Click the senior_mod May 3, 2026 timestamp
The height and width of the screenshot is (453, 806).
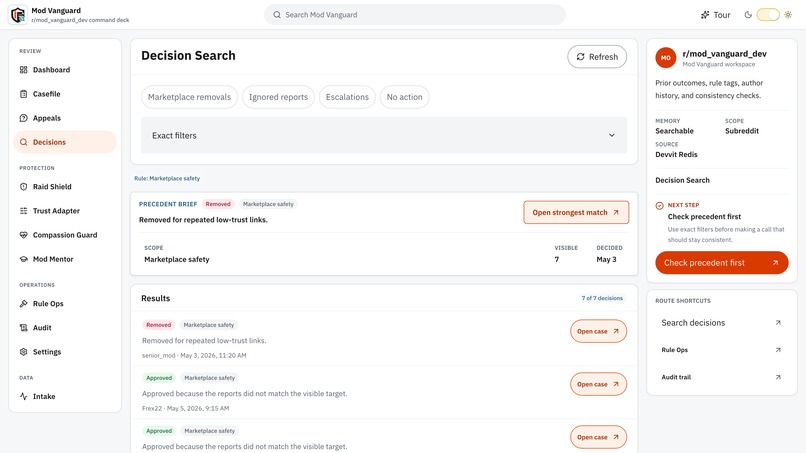tap(194, 355)
